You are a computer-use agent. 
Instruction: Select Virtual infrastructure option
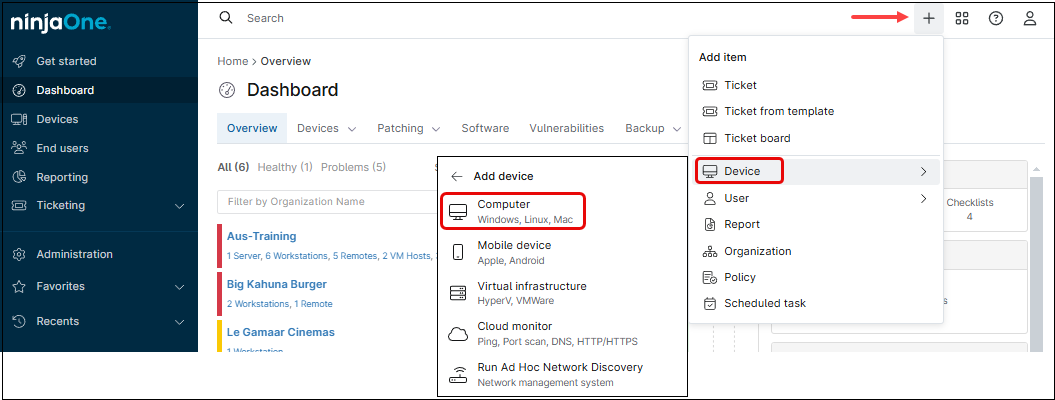[531, 293]
